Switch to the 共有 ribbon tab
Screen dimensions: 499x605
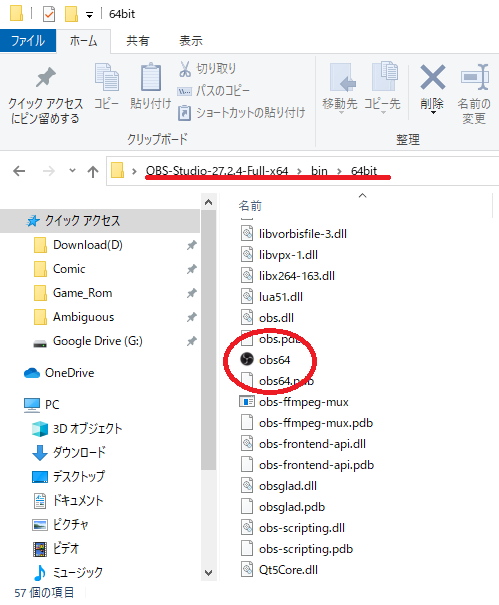coord(137,41)
